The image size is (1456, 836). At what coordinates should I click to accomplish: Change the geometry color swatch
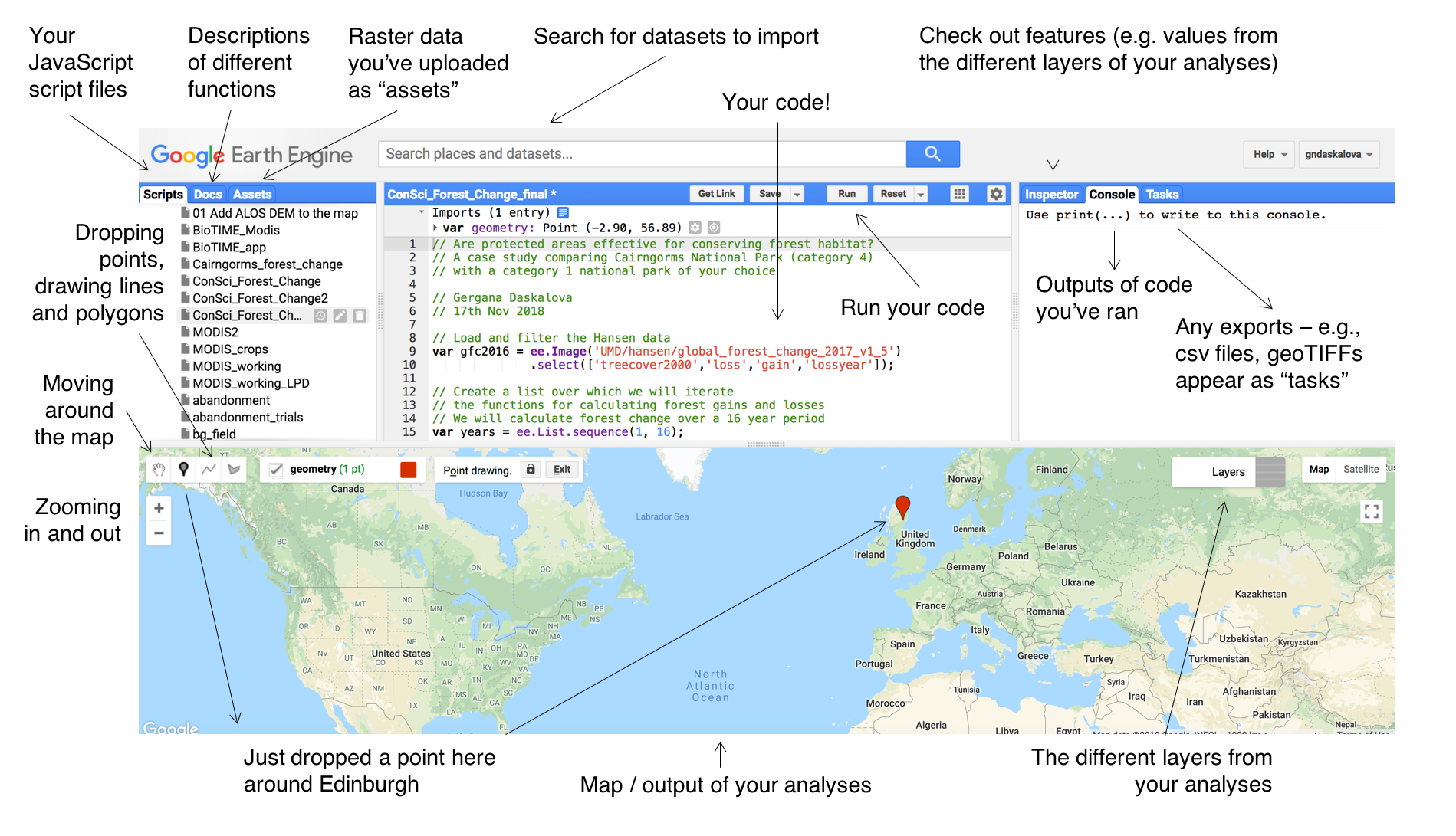408,468
